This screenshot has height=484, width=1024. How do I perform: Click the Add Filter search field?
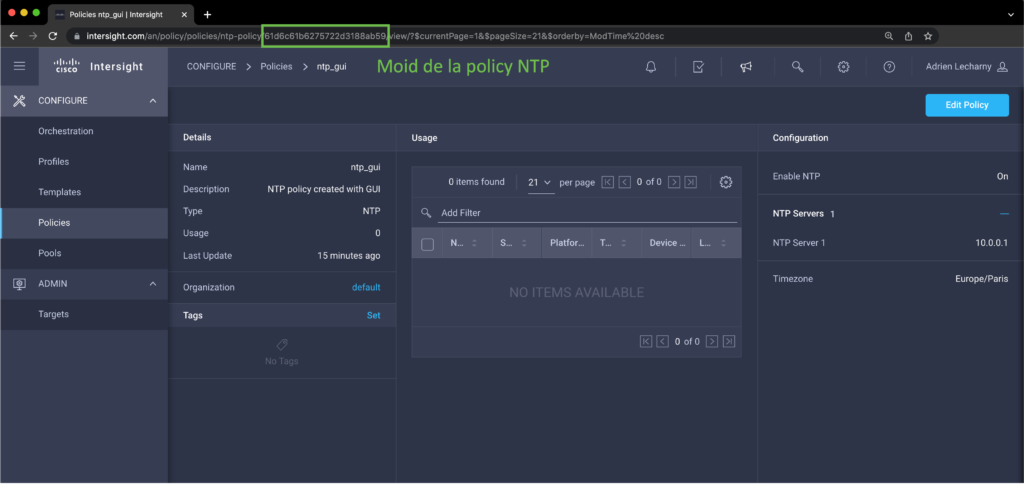(x=585, y=213)
